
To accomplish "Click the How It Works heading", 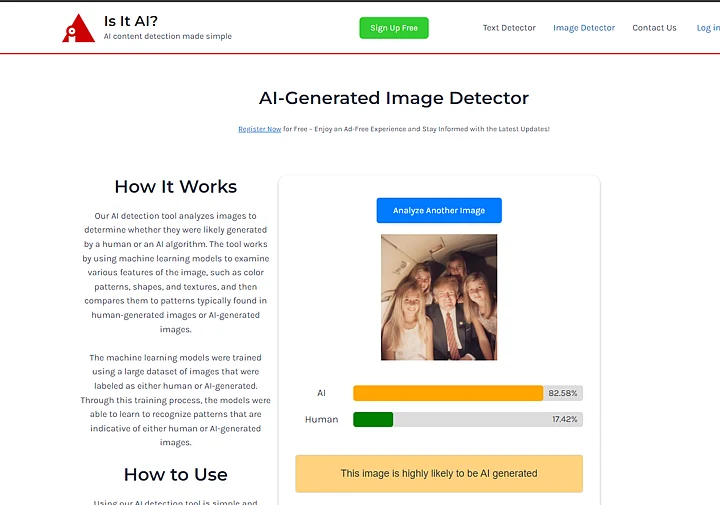I will click(176, 187).
